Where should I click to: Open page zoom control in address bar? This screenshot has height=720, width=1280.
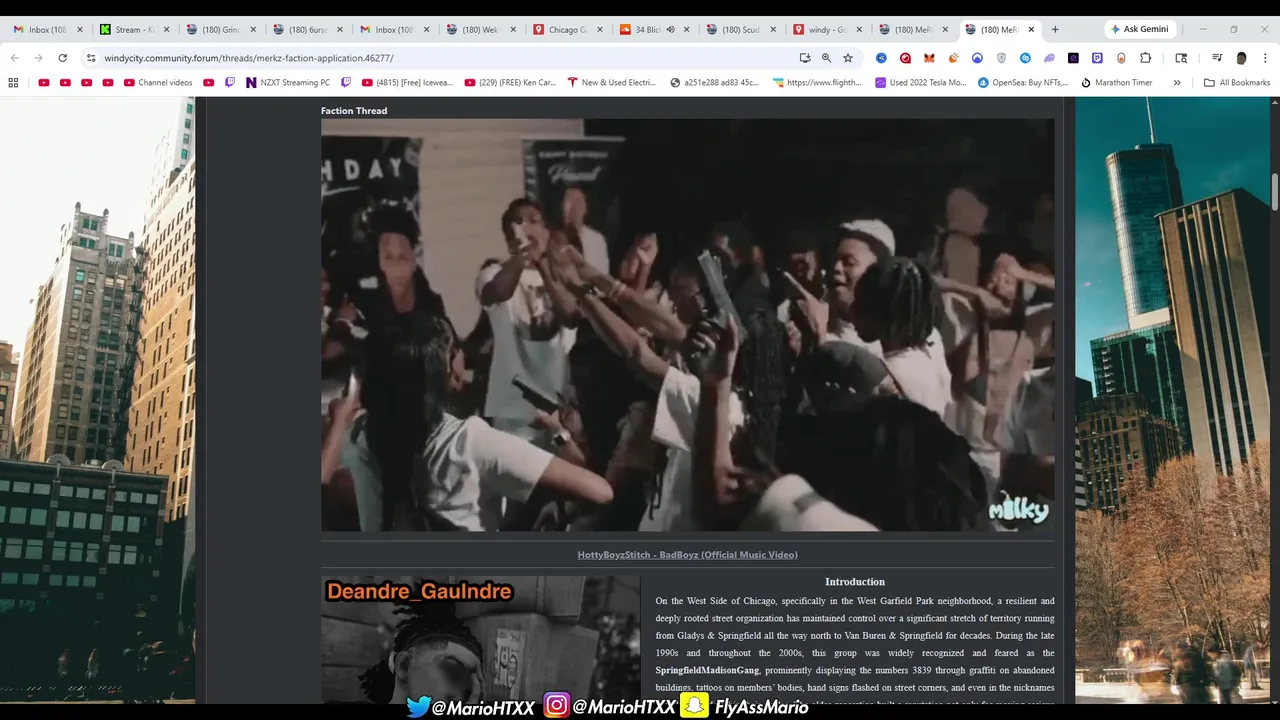pyautogui.click(x=826, y=58)
